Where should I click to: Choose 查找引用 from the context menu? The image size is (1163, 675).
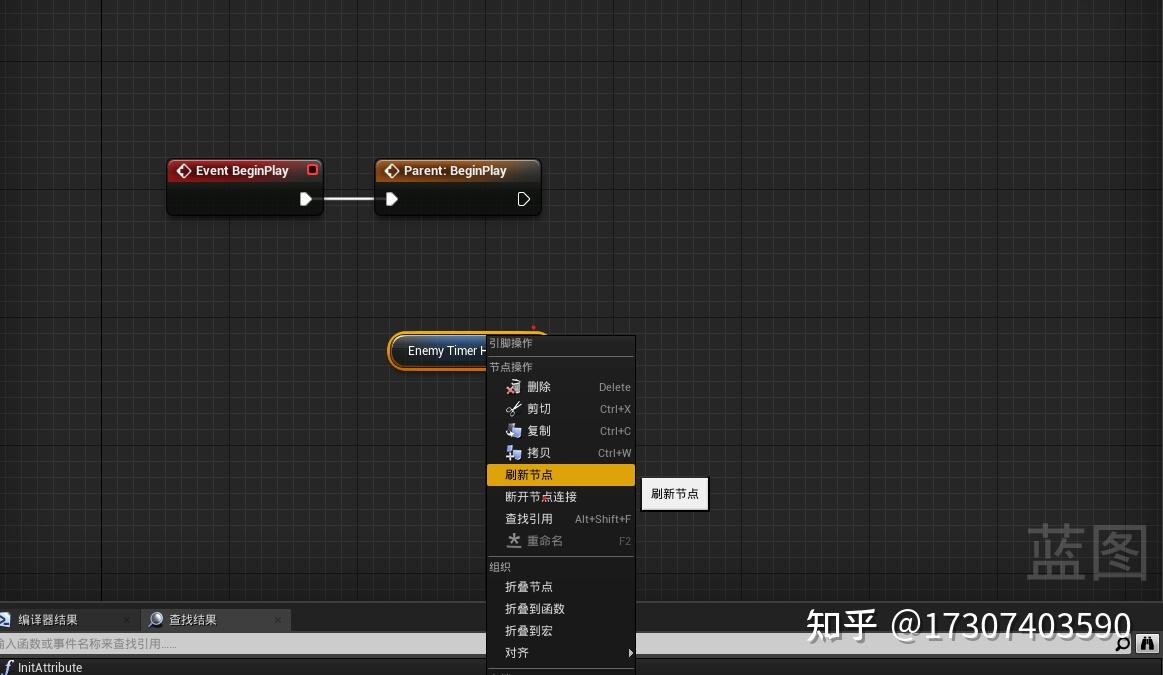[x=528, y=518]
